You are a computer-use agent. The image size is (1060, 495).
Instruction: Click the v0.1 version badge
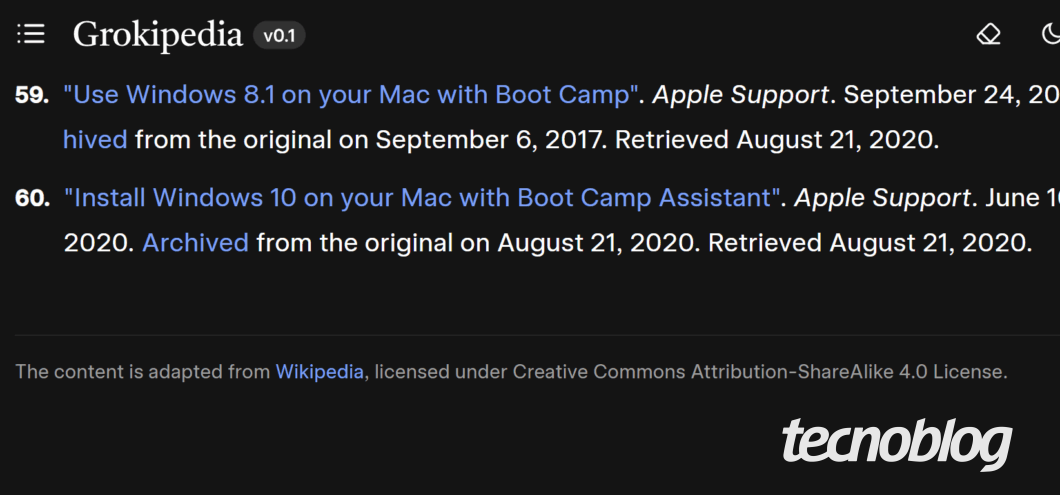coord(279,36)
